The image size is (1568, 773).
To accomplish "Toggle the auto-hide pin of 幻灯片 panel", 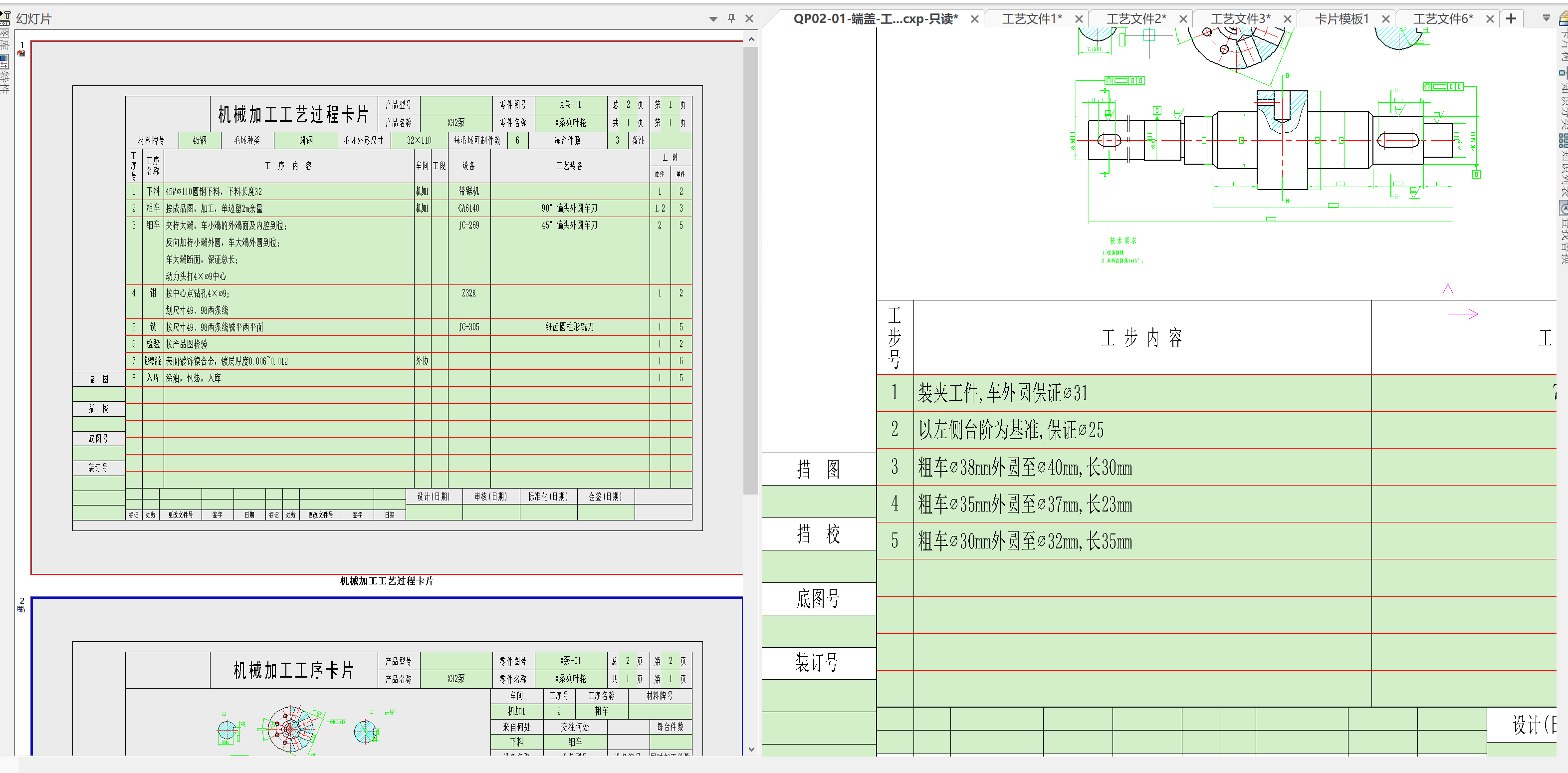I will click(x=731, y=18).
